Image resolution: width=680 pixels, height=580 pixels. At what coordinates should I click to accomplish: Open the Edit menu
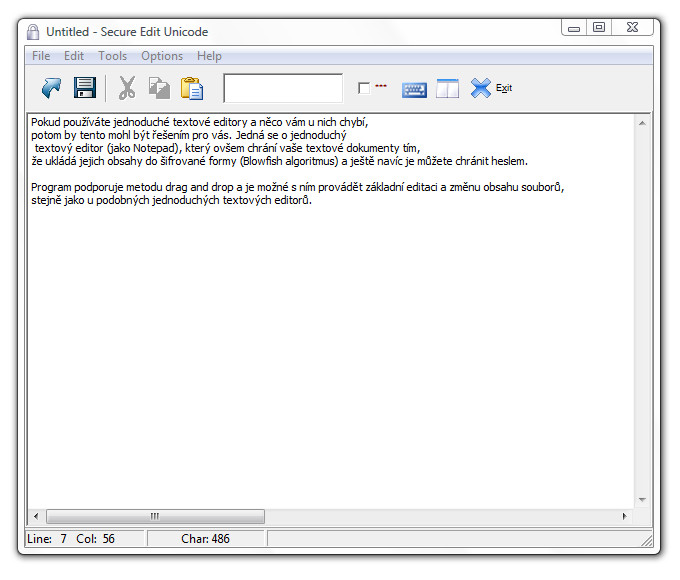point(74,56)
